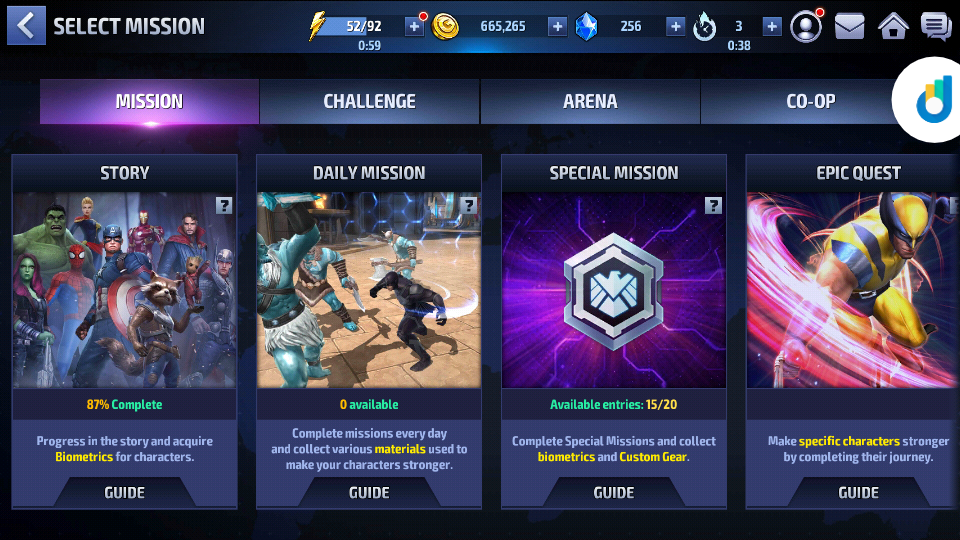Switch to the Arena tab

tap(590, 101)
